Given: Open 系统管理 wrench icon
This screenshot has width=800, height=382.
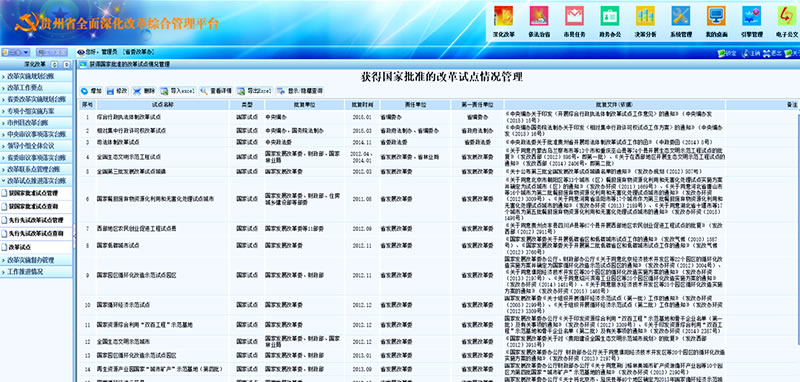Looking at the screenshot, I should 681,16.
